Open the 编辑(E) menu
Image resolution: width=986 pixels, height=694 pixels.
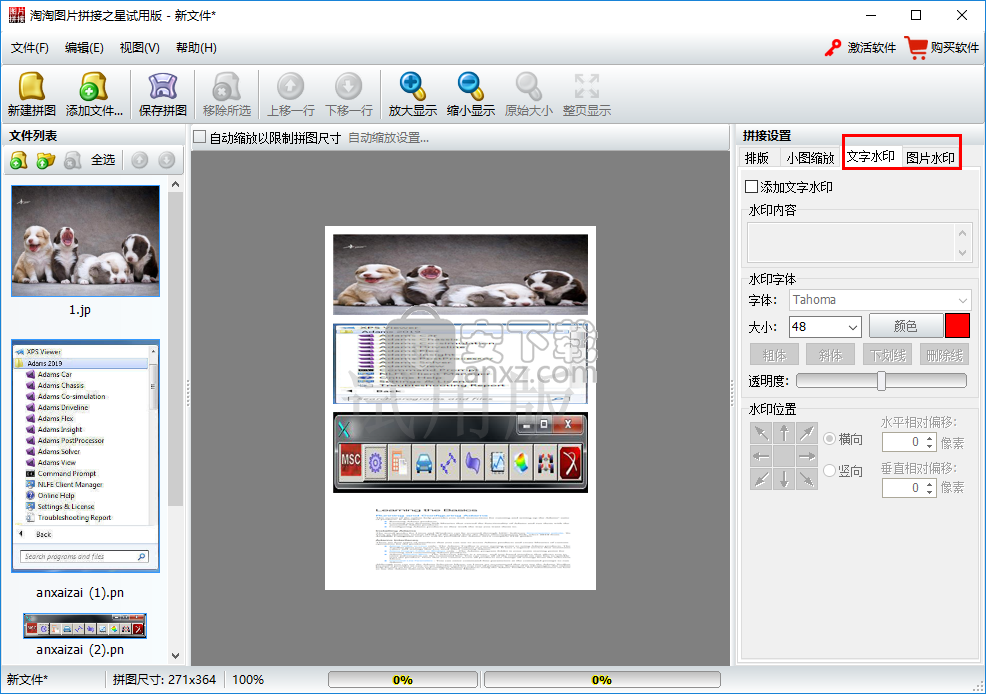84,48
